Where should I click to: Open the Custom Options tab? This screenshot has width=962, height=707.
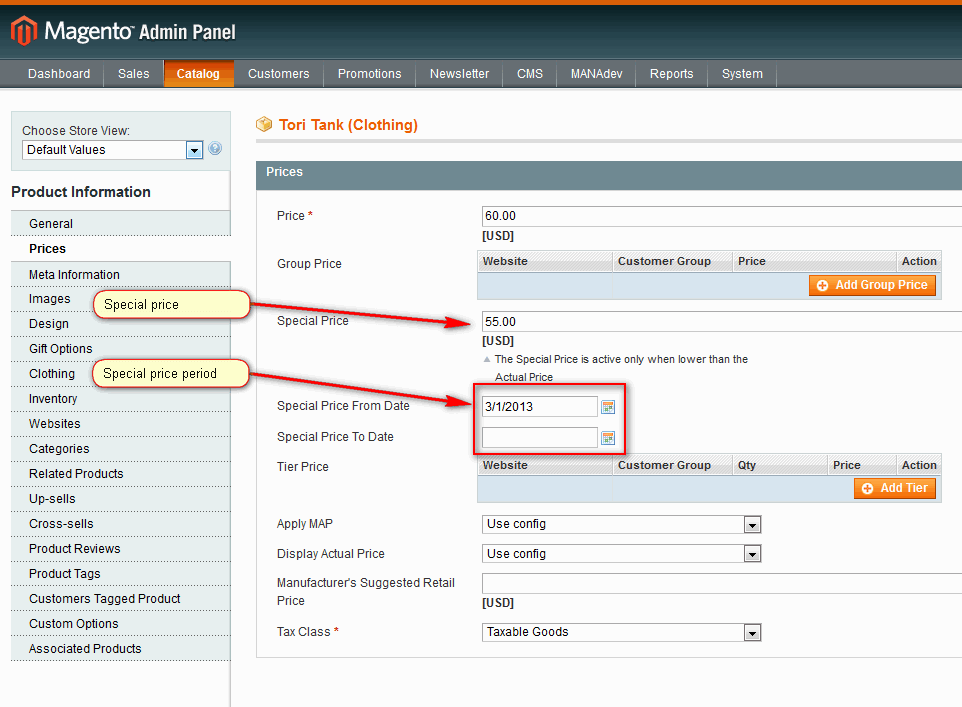click(120, 624)
